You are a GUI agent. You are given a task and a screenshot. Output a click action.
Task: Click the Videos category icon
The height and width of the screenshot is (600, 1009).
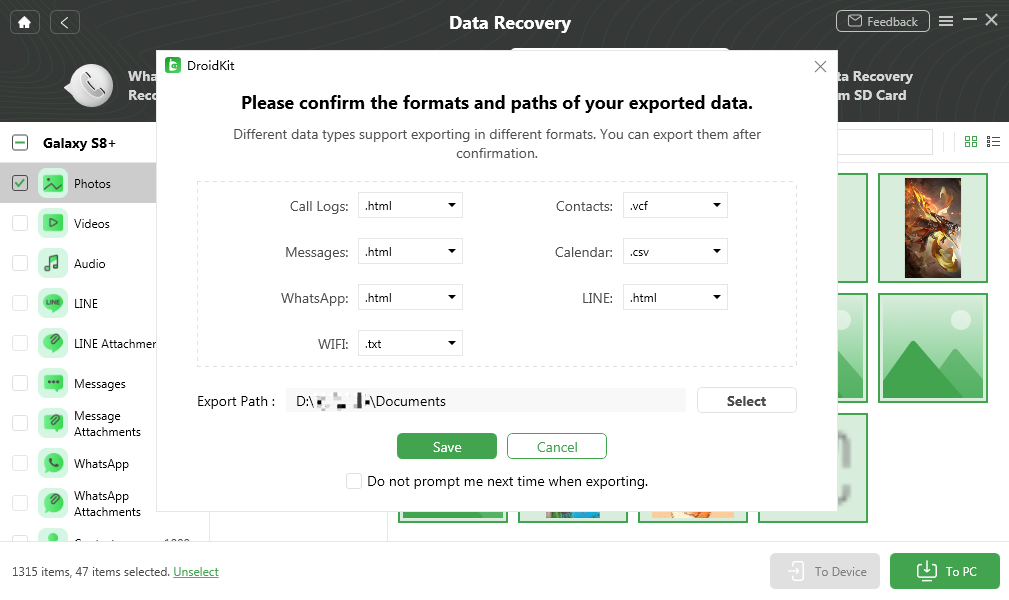(x=53, y=223)
